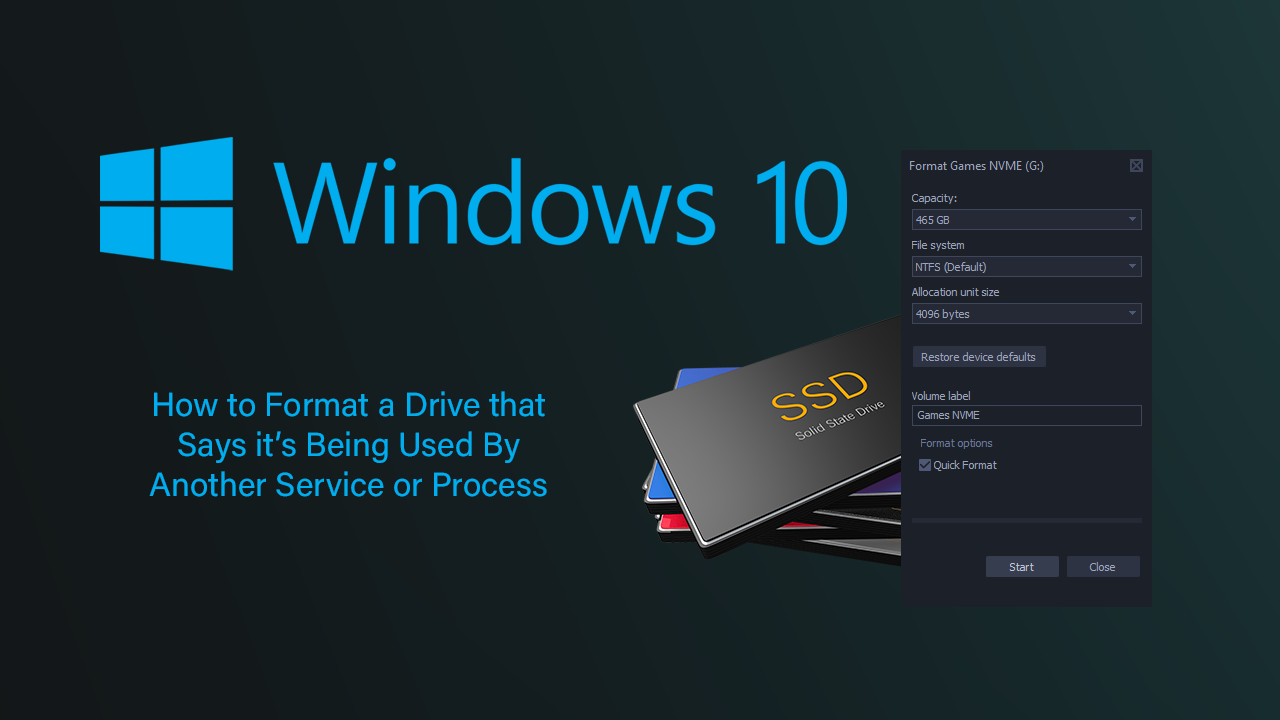
Task: Click the Windows logo icon
Action: click(166, 204)
